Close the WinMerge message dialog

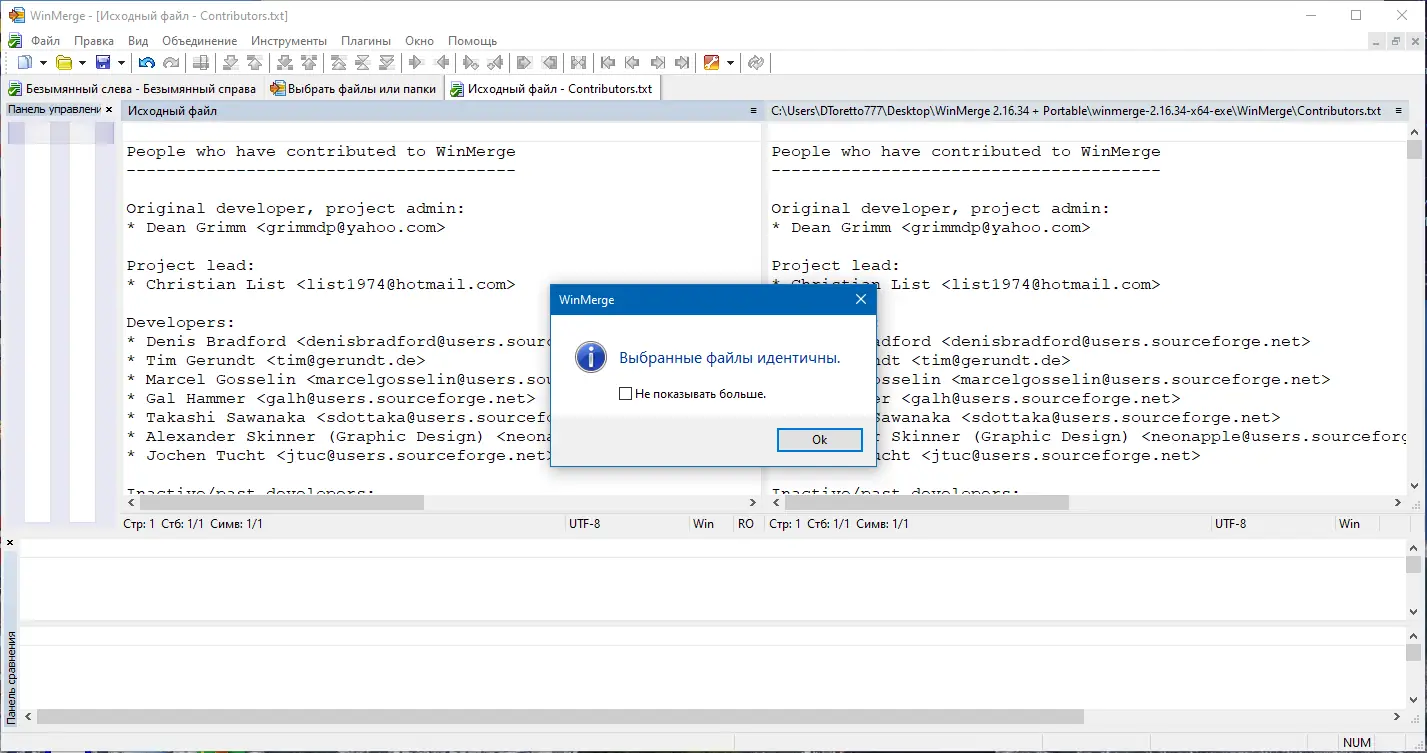(861, 299)
